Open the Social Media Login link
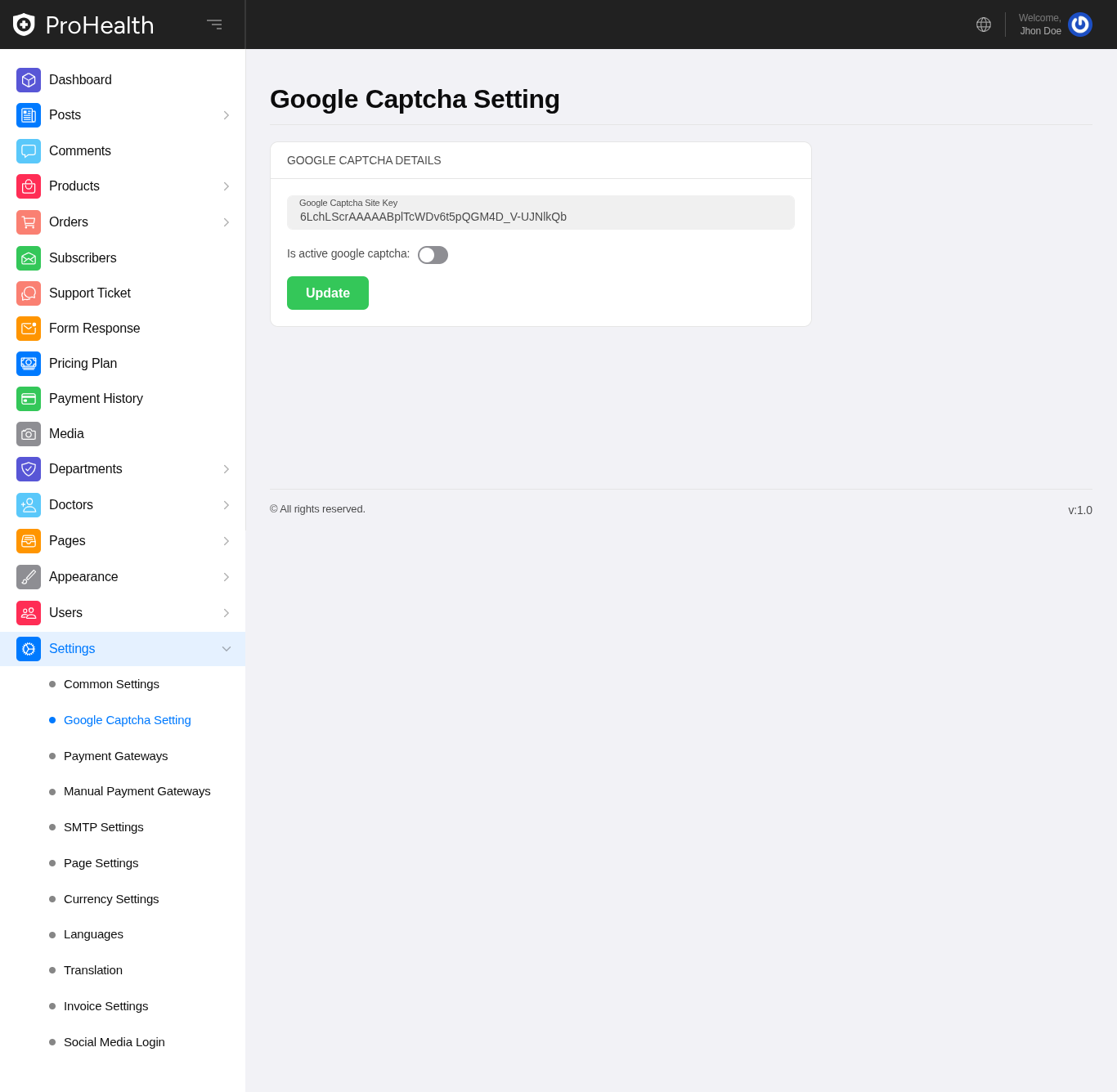 [x=114, y=1042]
